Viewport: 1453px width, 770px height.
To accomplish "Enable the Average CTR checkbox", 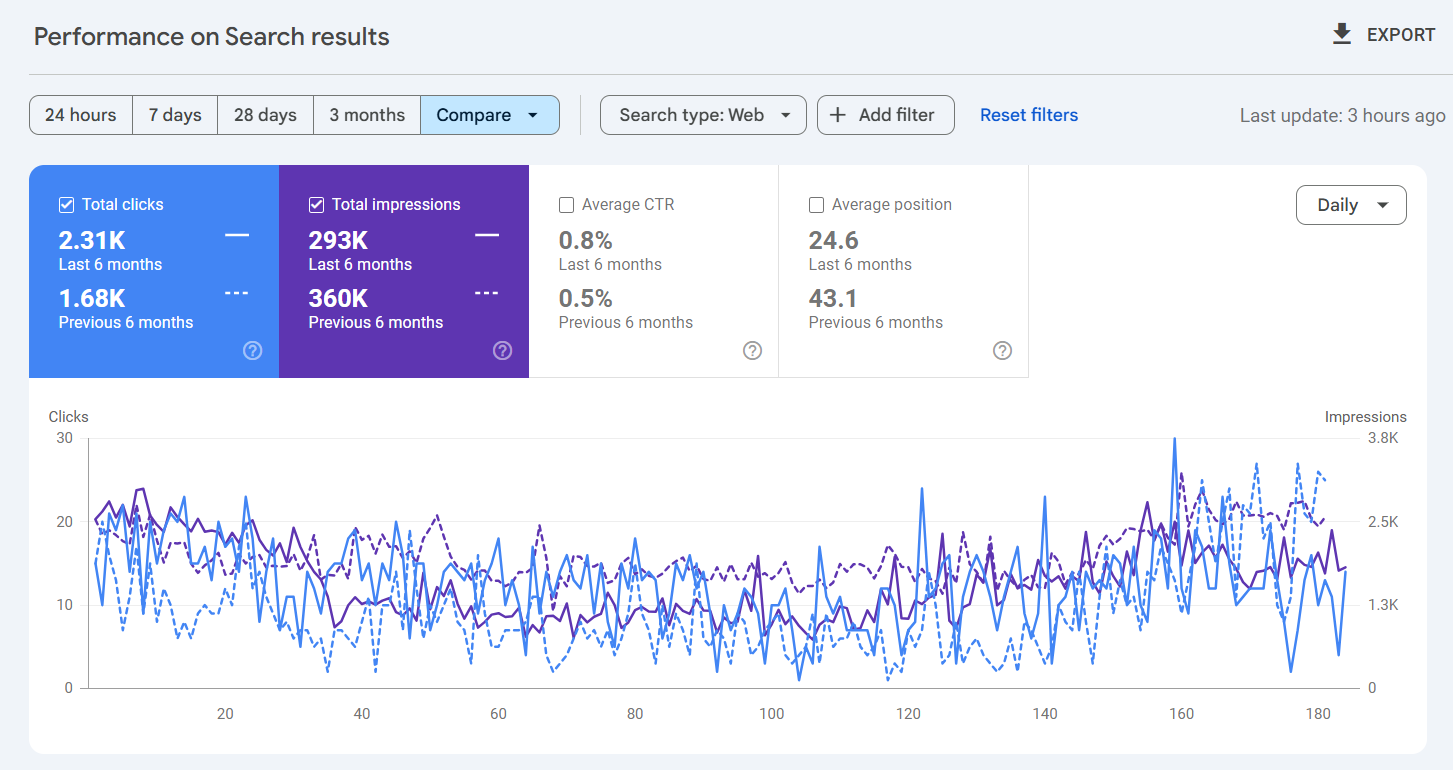I will click(566, 204).
